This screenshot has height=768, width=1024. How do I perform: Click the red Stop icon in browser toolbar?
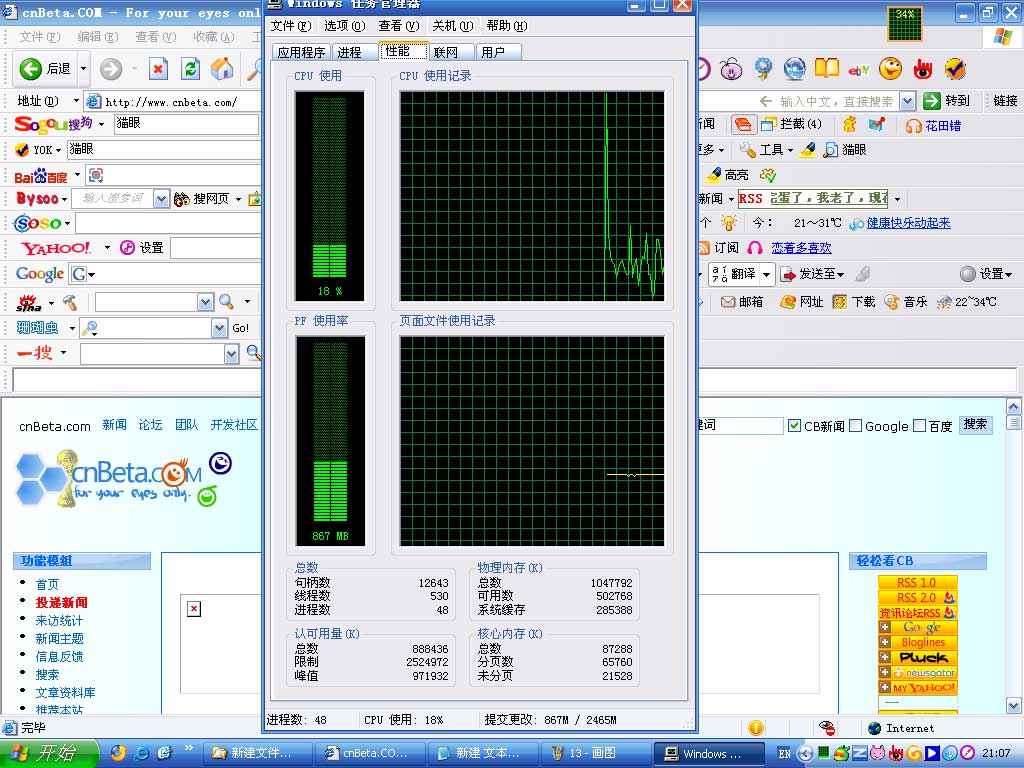[158, 69]
